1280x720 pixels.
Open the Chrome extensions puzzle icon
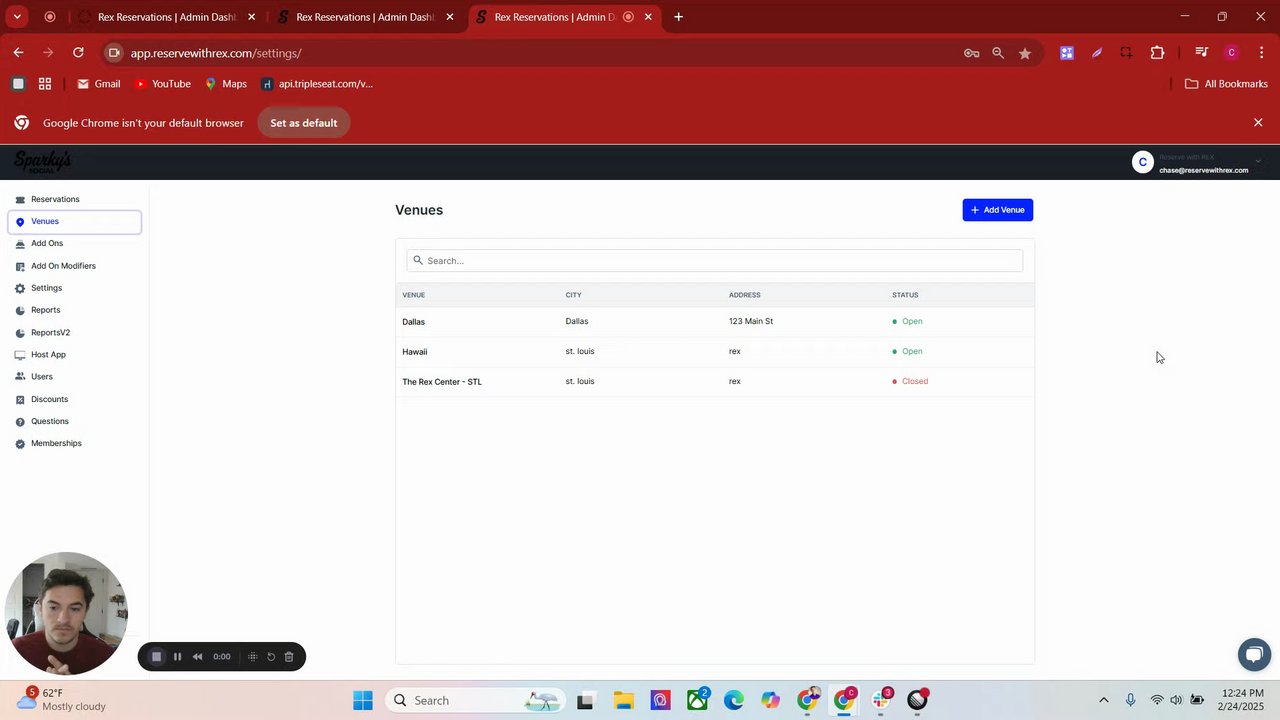tap(1157, 53)
